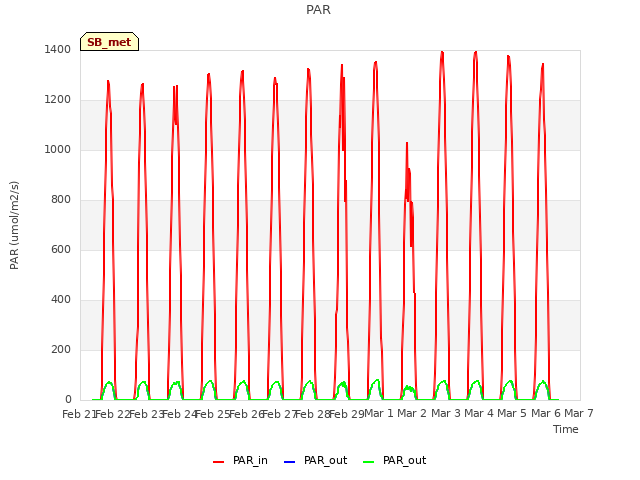
Task: Click the Mar 2 x-axis label
Action: [x=412, y=413]
